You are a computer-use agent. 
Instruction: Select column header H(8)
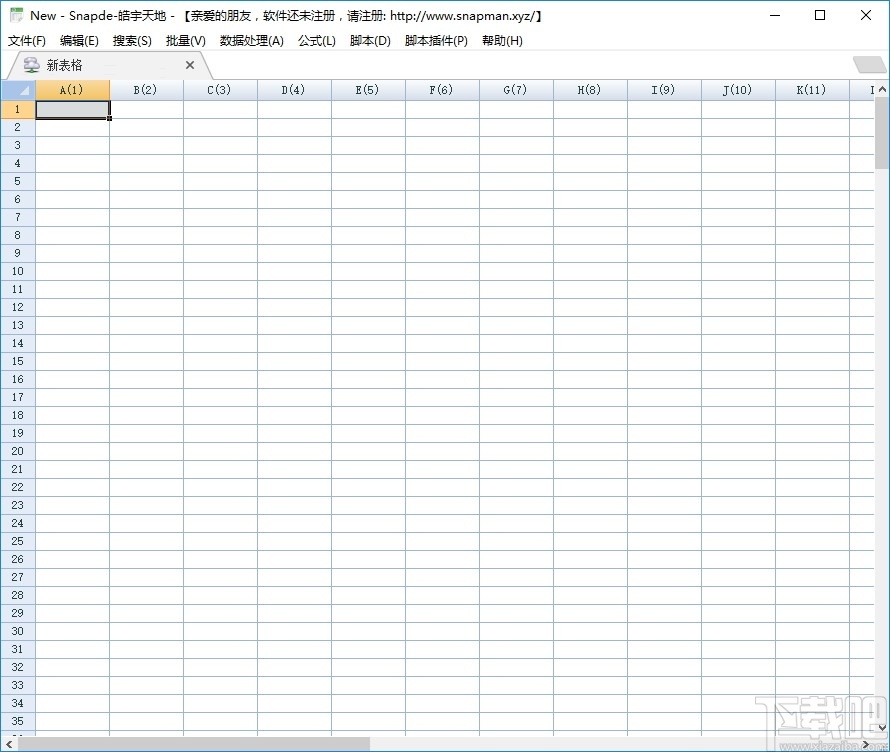coord(590,90)
